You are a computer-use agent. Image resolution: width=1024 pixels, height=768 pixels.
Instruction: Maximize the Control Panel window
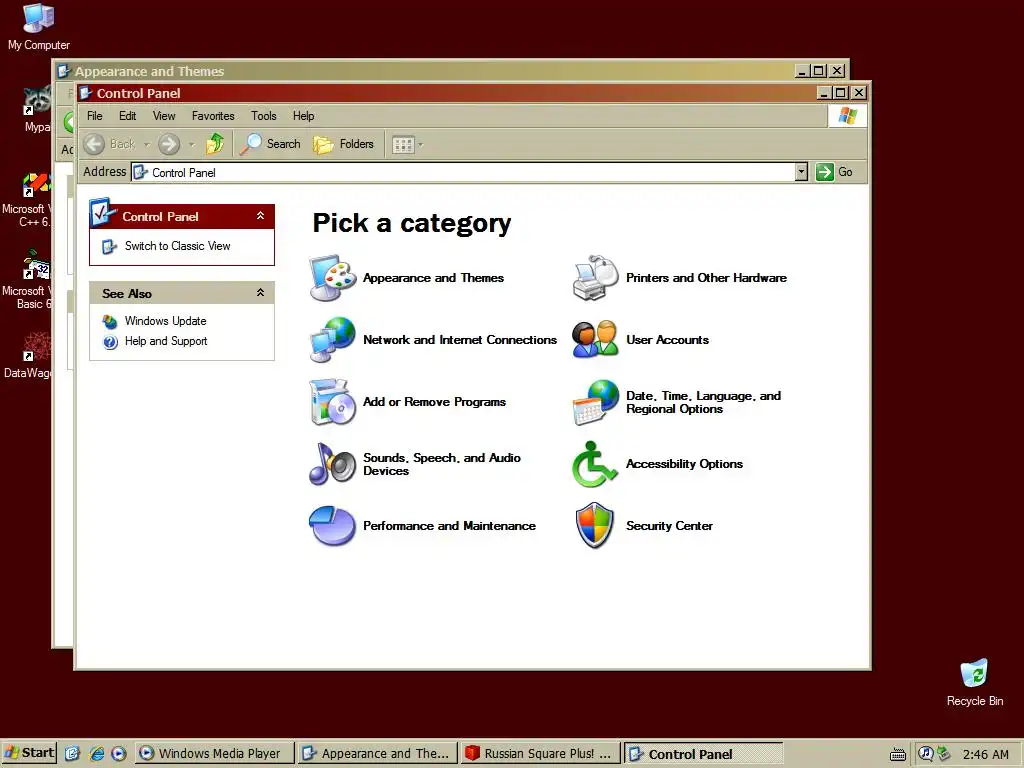[841, 93]
